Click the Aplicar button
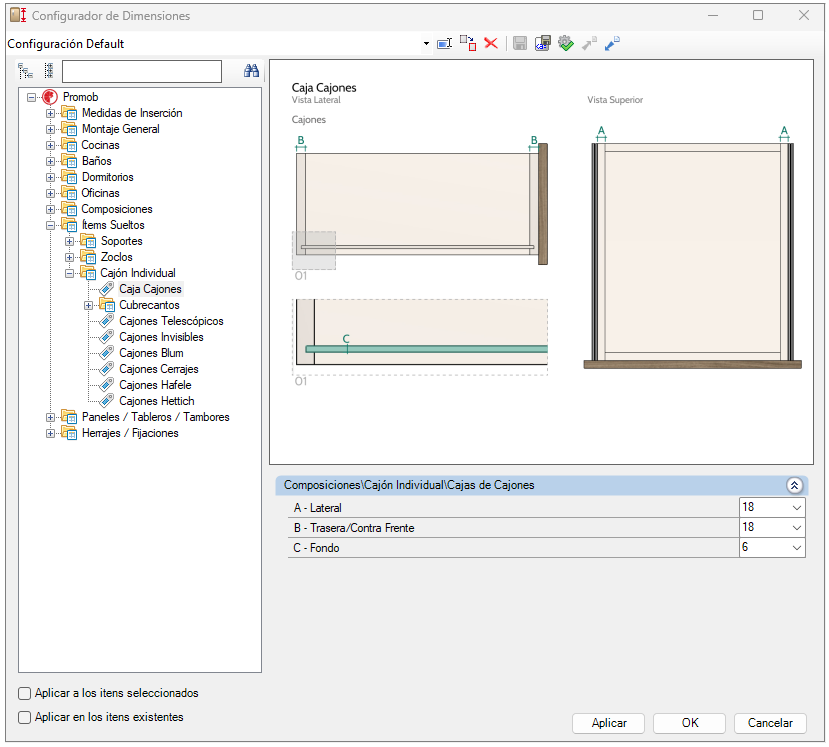 tap(609, 723)
